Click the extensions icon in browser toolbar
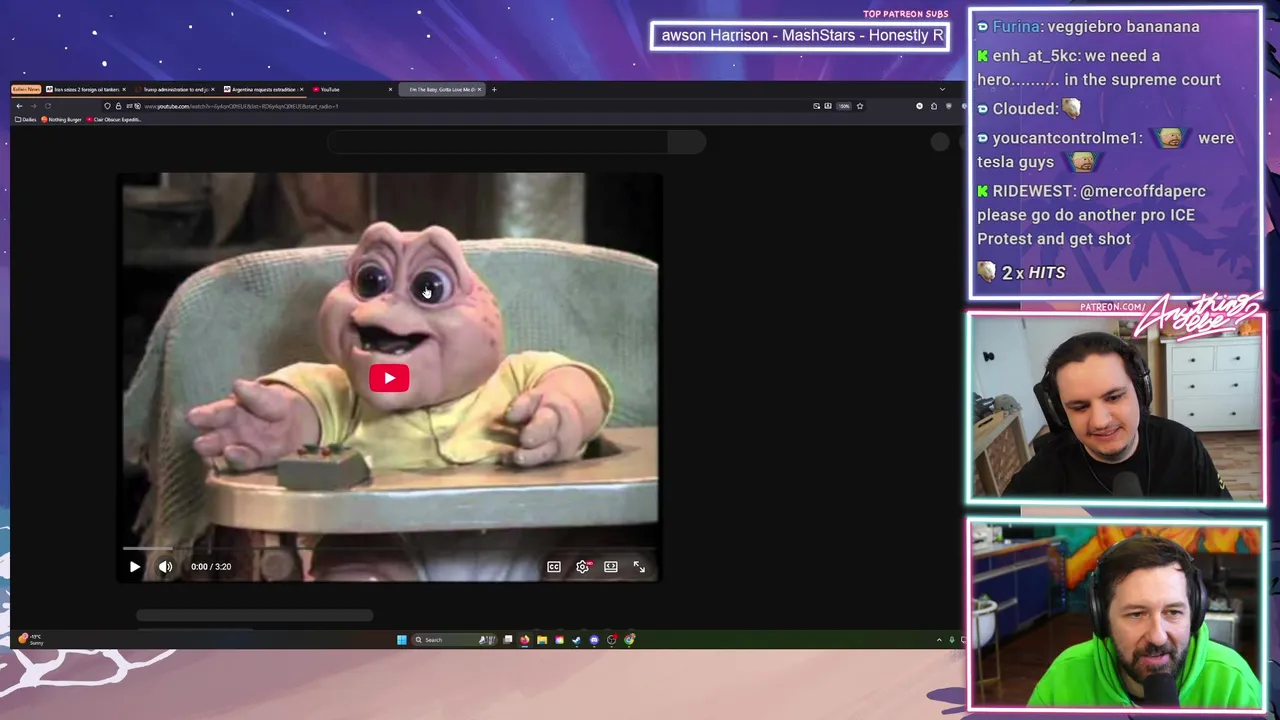Screen dimensions: 1280x720 (x=934, y=106)
